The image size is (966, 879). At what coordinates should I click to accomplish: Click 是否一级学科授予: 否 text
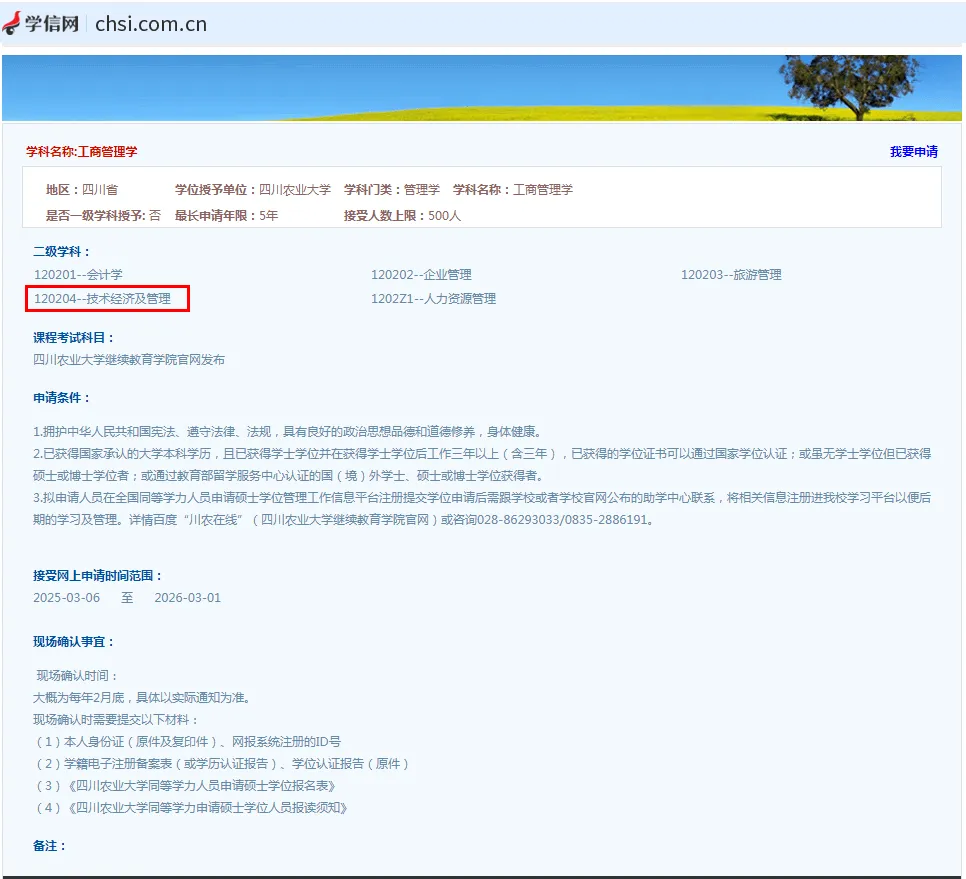tap(103, 216)
